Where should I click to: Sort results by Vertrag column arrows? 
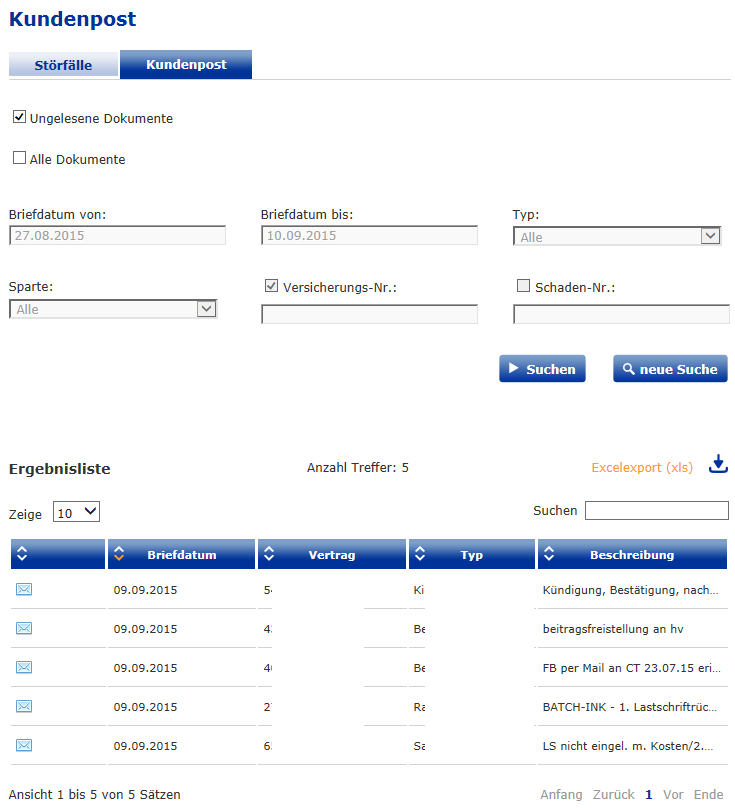(x=268, y=554)
